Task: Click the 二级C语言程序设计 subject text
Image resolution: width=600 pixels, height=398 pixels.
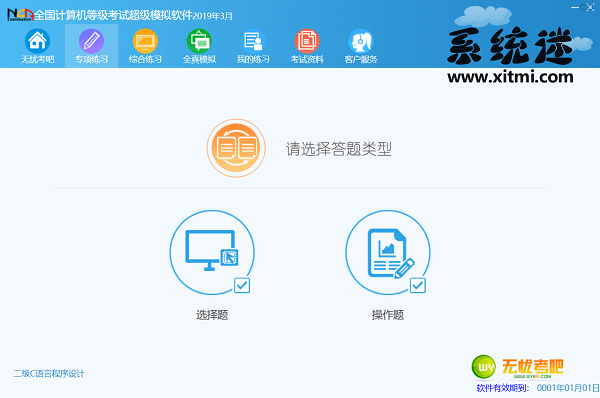Action: 49,374
